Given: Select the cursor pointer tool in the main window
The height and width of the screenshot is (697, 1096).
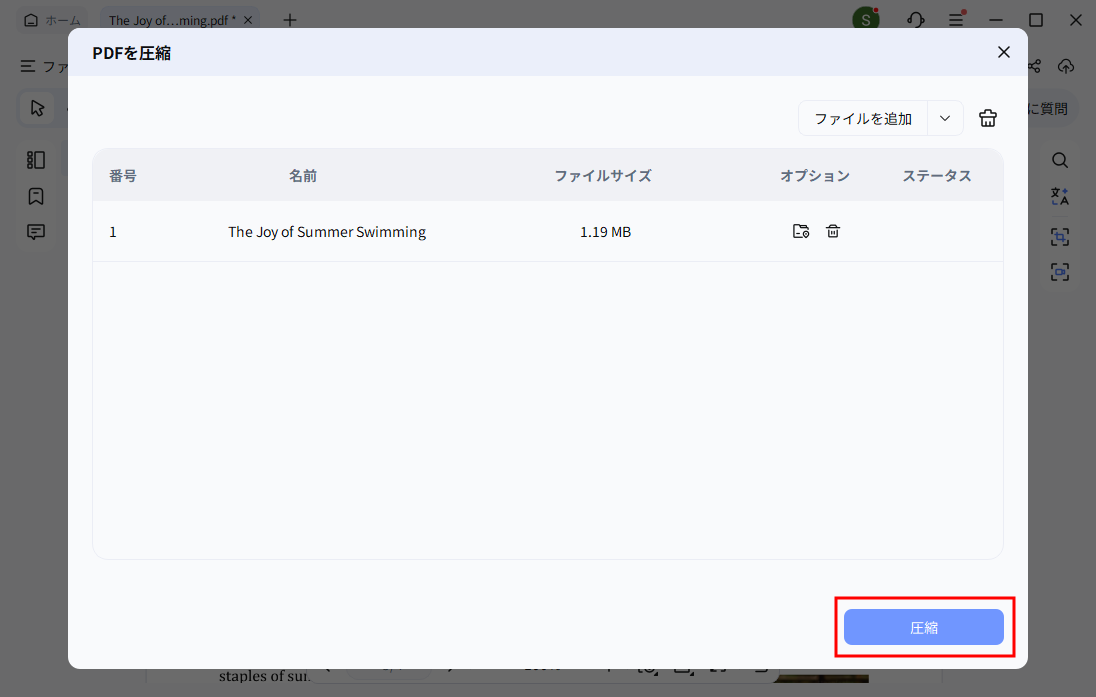Looking at the screenshot, I should pos(37,108).
